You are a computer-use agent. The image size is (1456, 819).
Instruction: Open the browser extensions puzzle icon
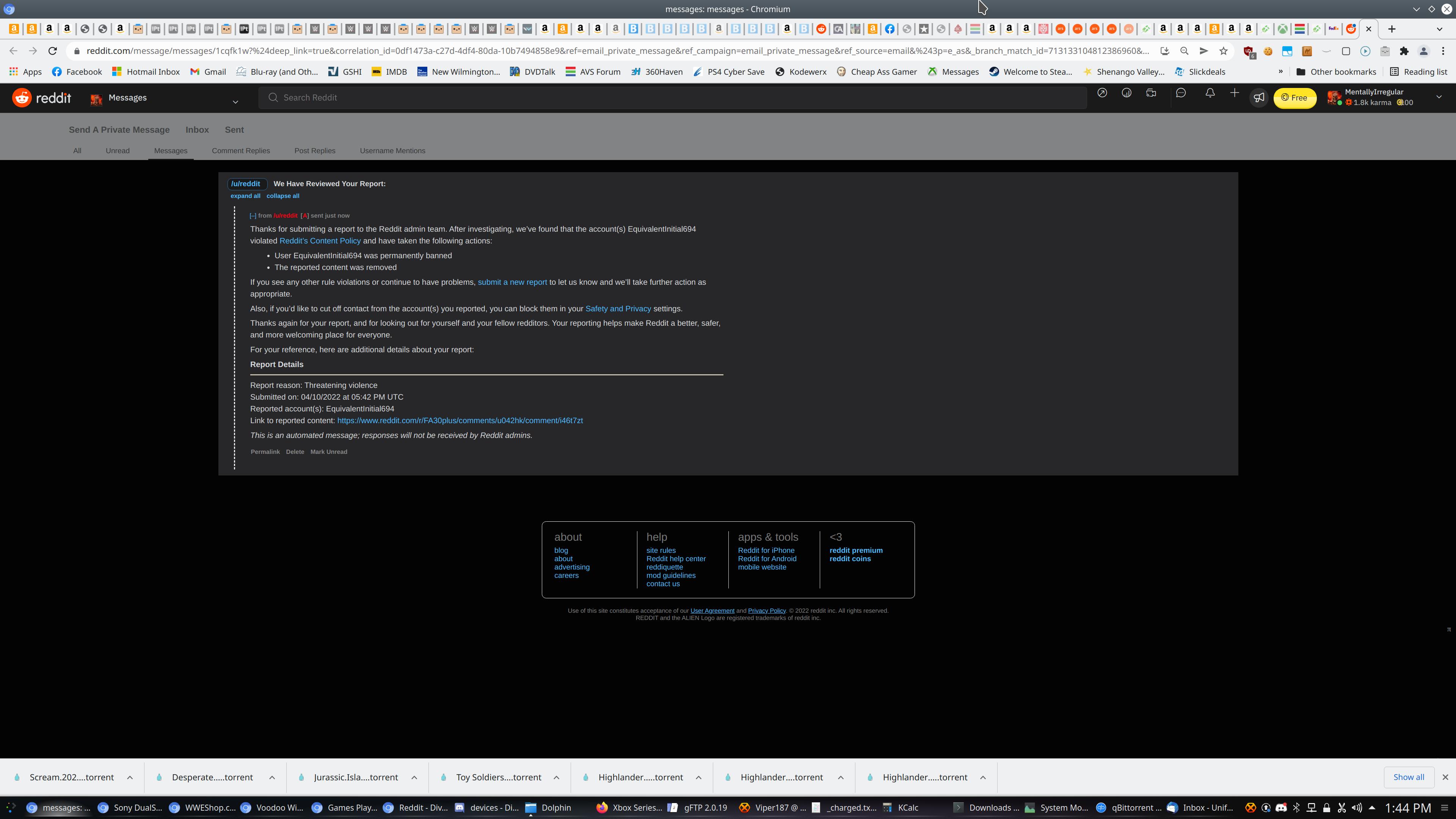[x=1404, y=51]
